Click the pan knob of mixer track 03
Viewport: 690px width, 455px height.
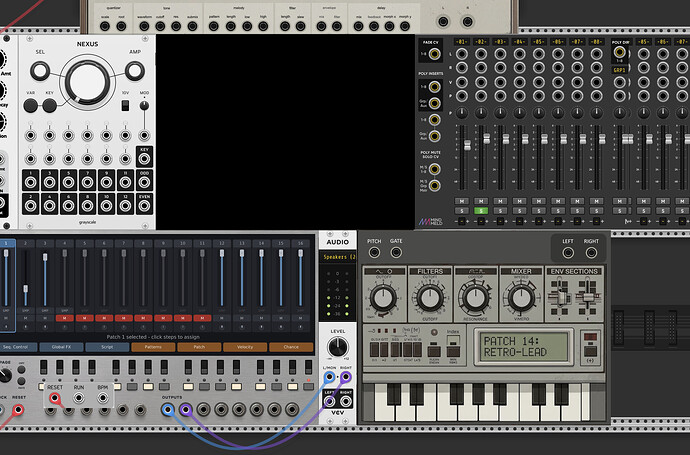click(500, 113)
